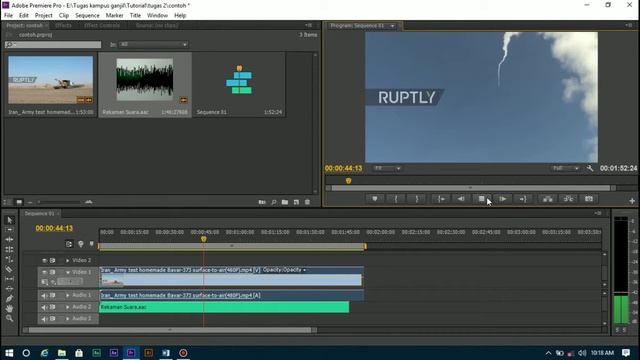640x360 pixels.
Task: Open the File menu
Action: [x=8, y=16]
